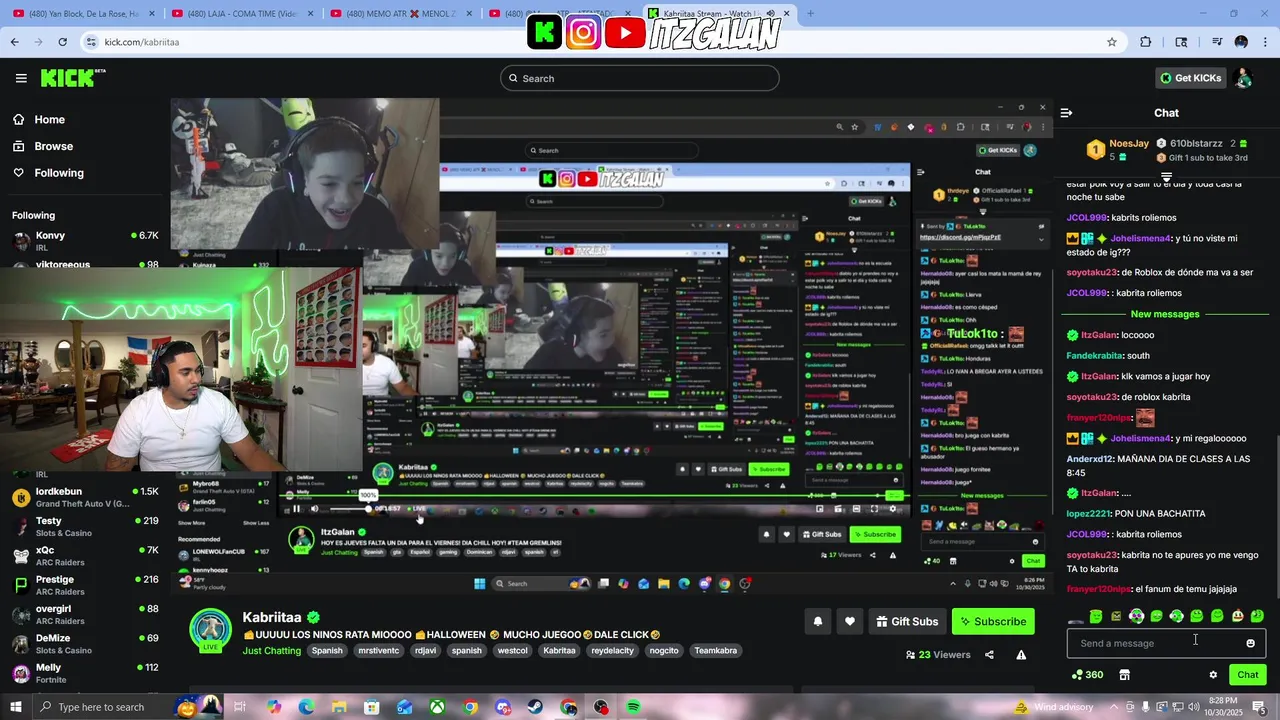The image size is (1280, 720).
Task: Click the Get KICKs button
Action: (x=1190, y=78)
